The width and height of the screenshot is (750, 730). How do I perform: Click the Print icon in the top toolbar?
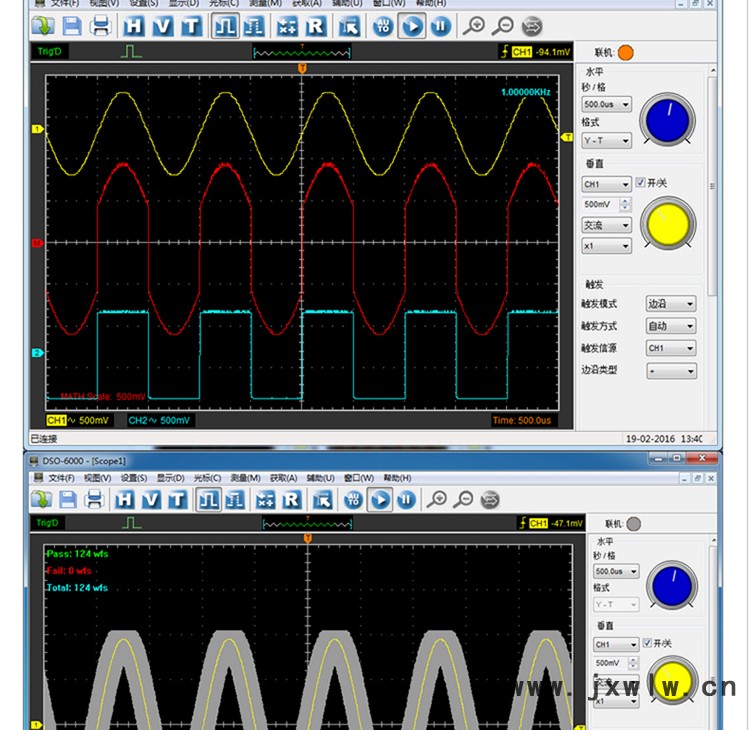coord(100,26)
